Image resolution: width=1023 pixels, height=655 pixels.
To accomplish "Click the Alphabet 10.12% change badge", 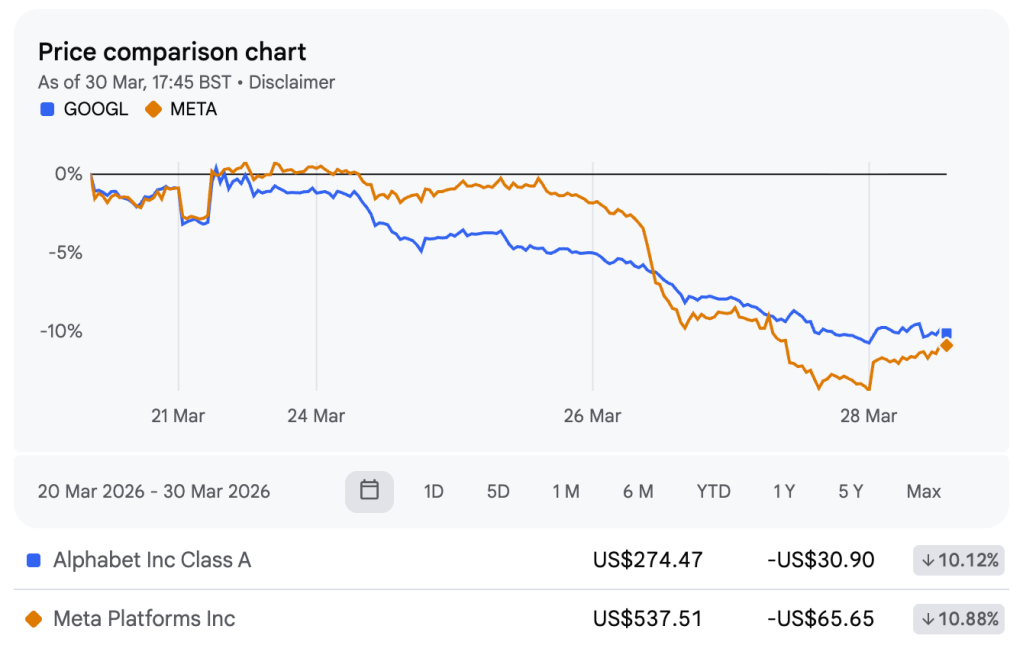I will (959, 560).
